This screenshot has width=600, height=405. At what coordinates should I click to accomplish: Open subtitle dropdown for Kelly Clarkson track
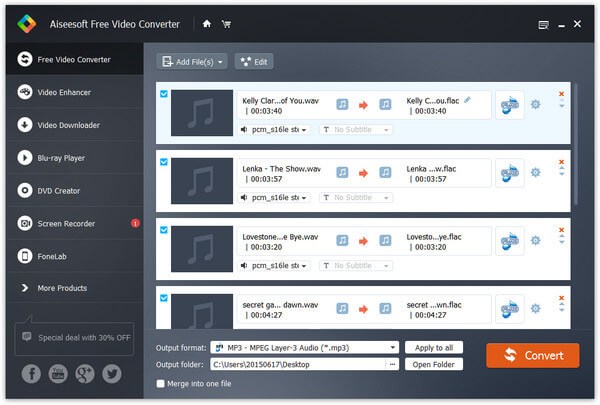coord(356,130)
